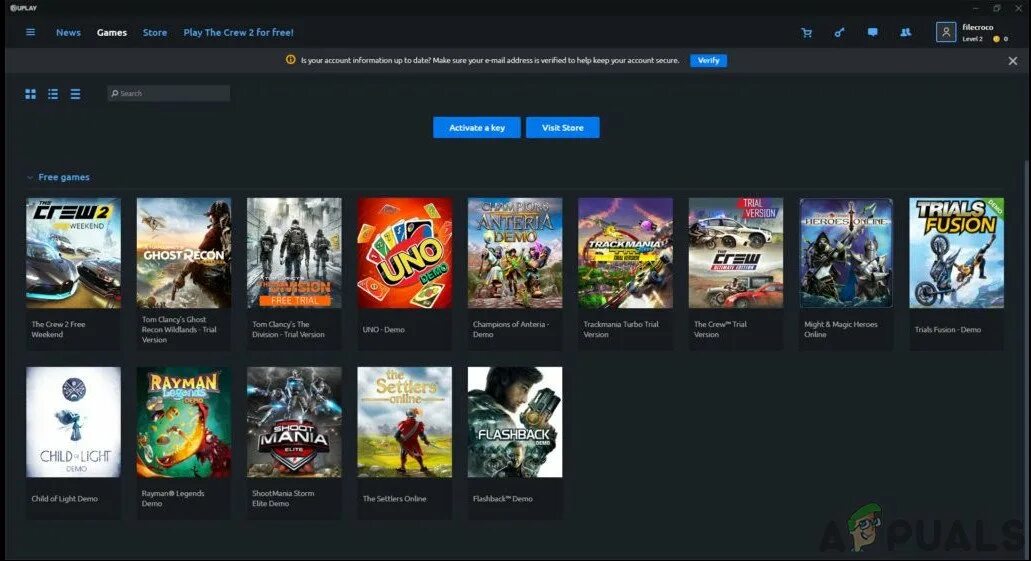Open Ghost Recon Wildlands Trial cover

(184, 253)
